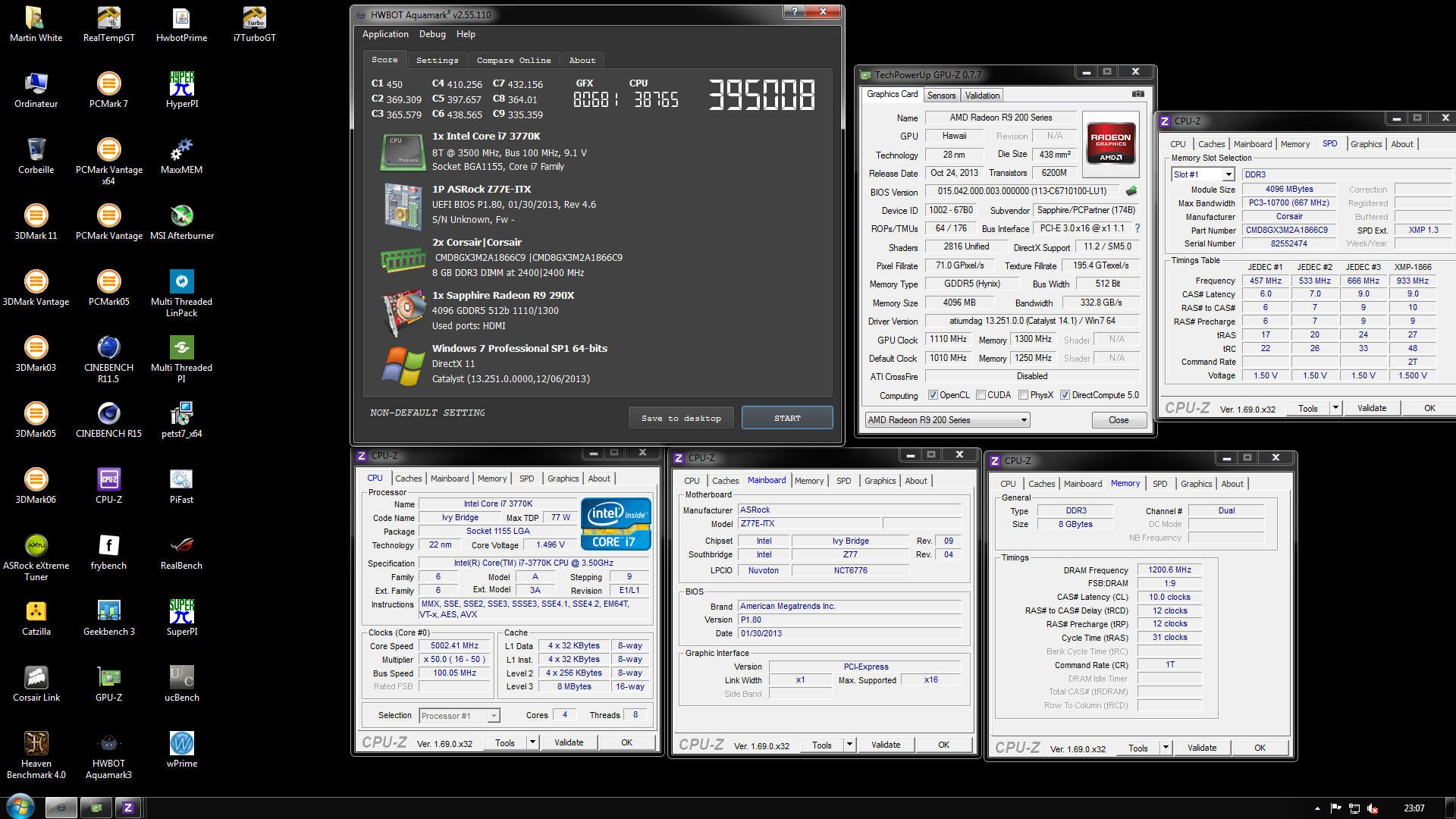1456x819 pixels.
Task: Click Windows Start orb
Action: coord(20,807)
